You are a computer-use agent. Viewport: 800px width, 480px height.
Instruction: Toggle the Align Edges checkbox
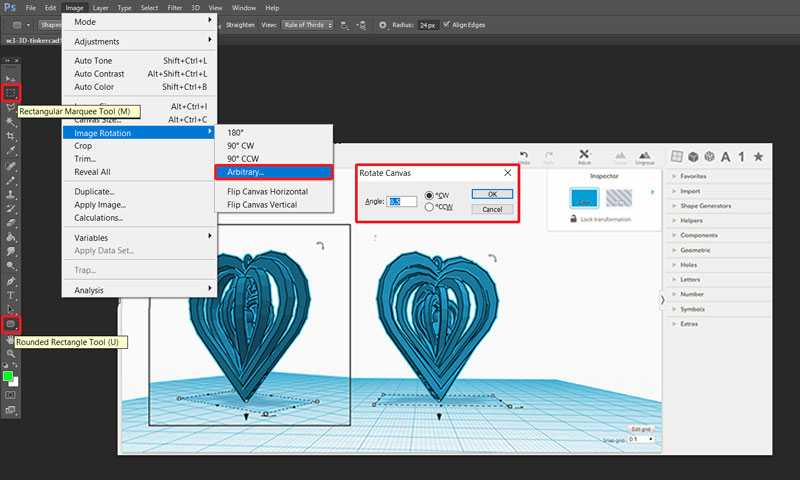446,24
